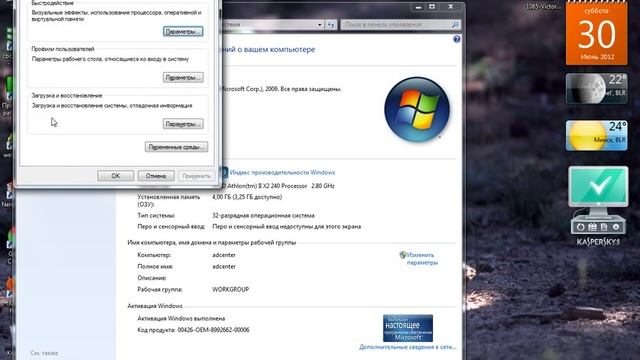Click the 2.80 GHz processor text

pyautogui.click(x=322, y=186)
